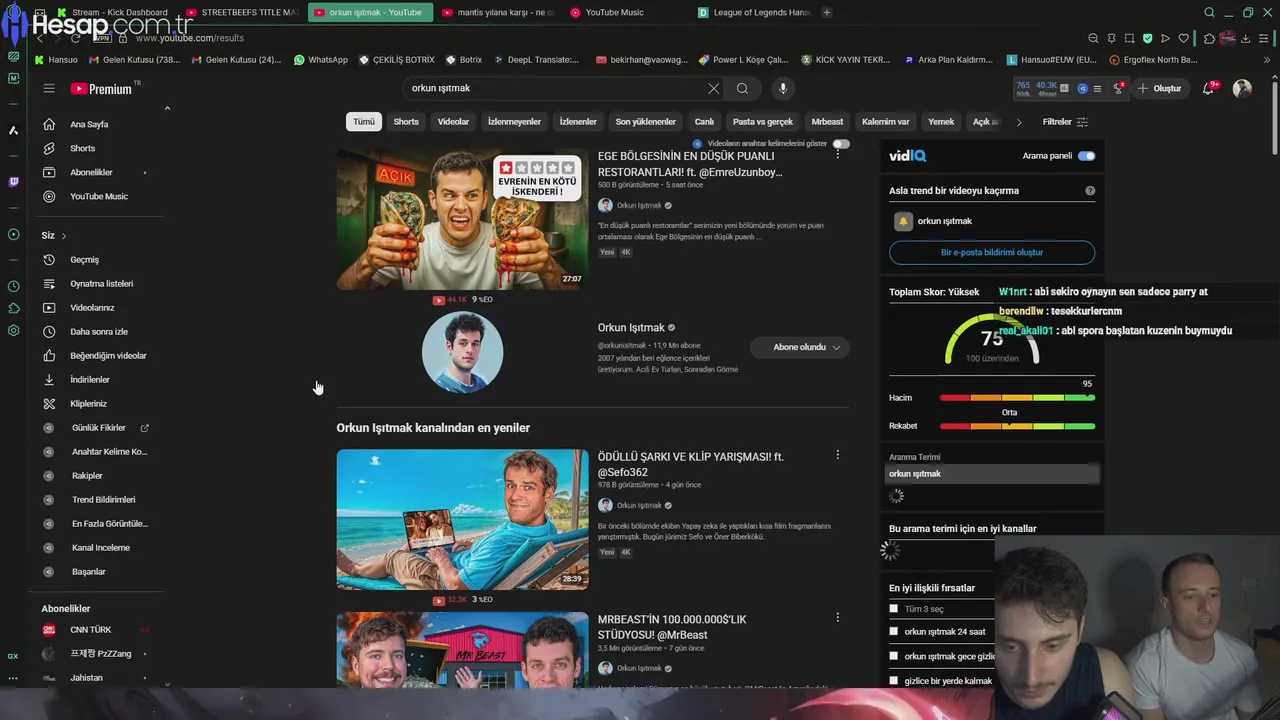Screen dimensions: 1280x720
Task: Click the search magnifier button
Action: 742,88
